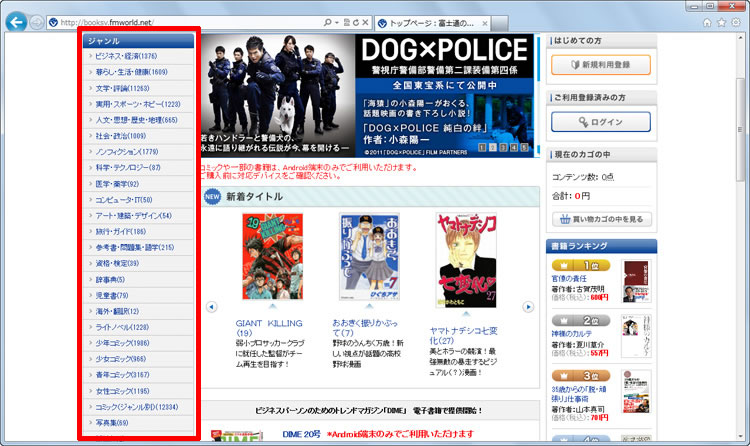Click the おおきく振りかぶって(7) title link
This screenshot has width=750, height=446.
tap(365, 328)
